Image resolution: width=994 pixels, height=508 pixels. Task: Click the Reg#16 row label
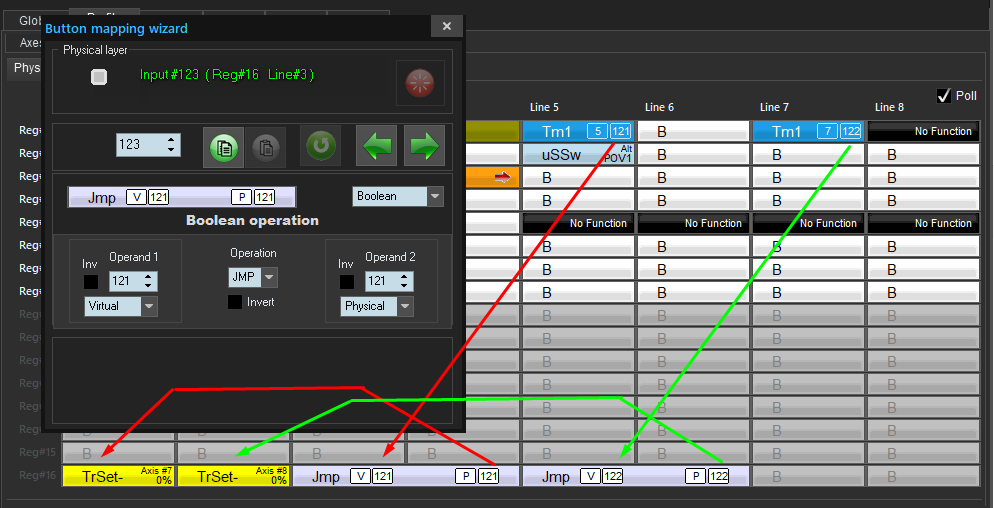pos(37,475)
